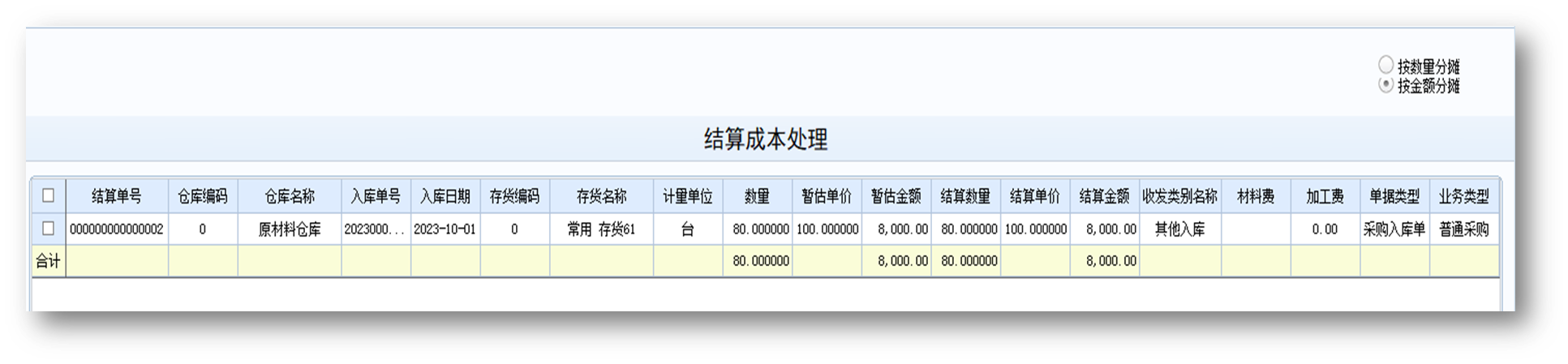Click the empty 材料费 cell in the data row

click(1256, 229)
